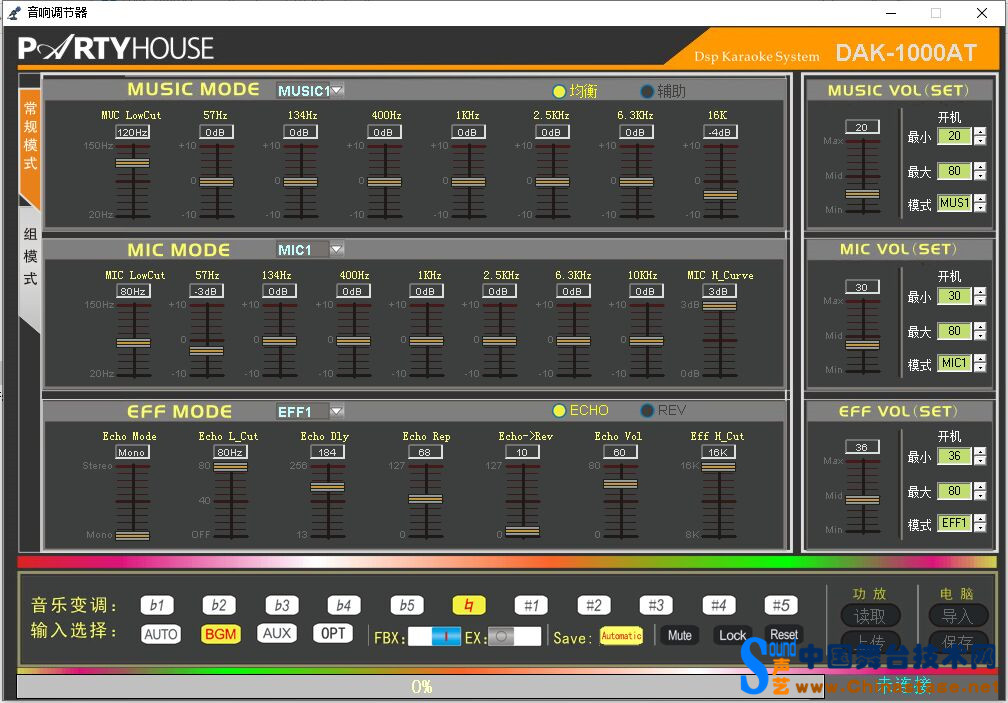1008x703 pixels.
Task: Toggle the FBX feedback switch
Action: coord(434,637)
